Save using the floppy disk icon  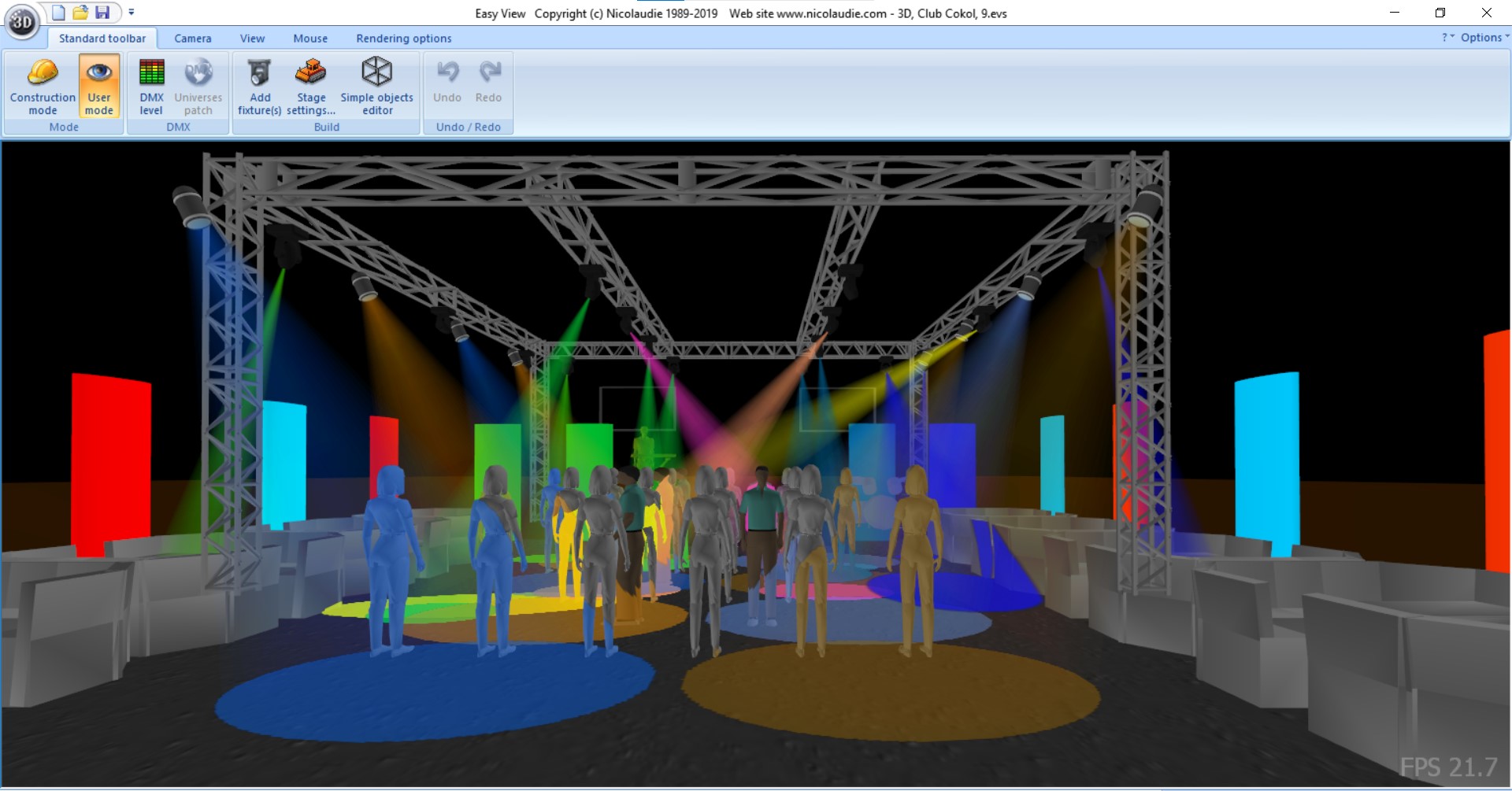102,13
